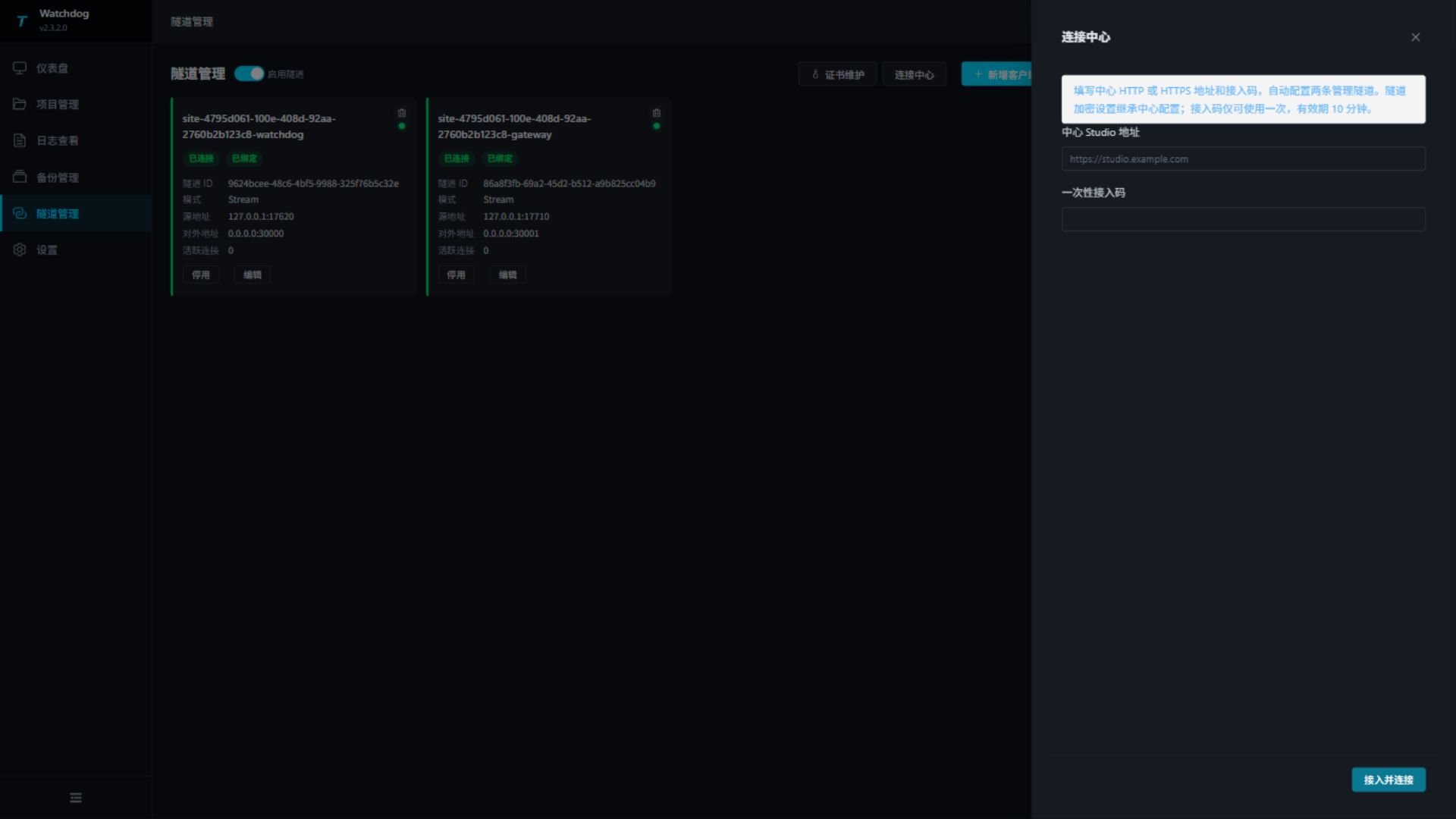1456x819 pixels.
Task: Open the 仪表盘 dashboard sidebar item
Action: click(x=76, y=68)
